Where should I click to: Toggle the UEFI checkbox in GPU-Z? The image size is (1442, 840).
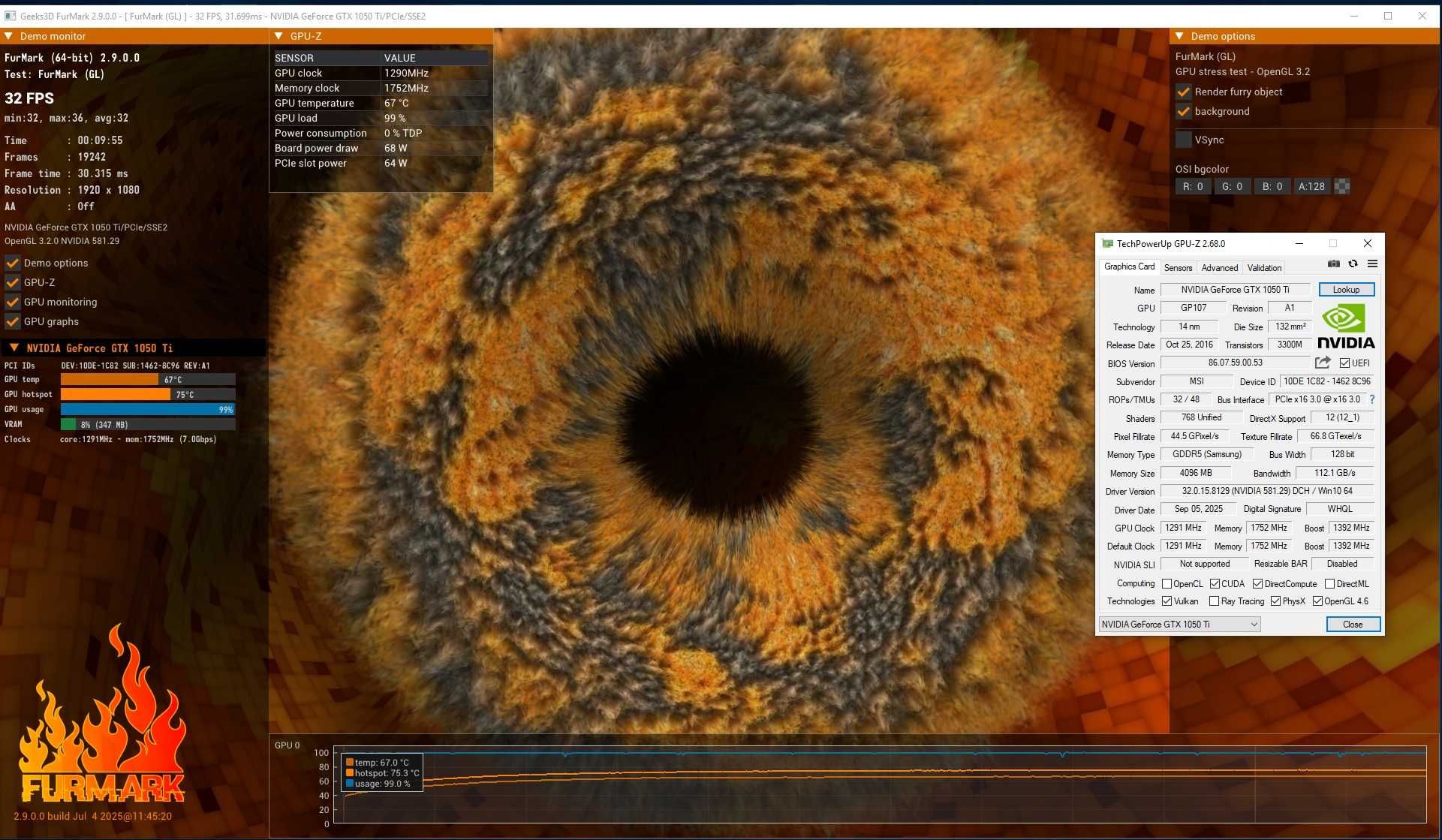coord(1344,363)
